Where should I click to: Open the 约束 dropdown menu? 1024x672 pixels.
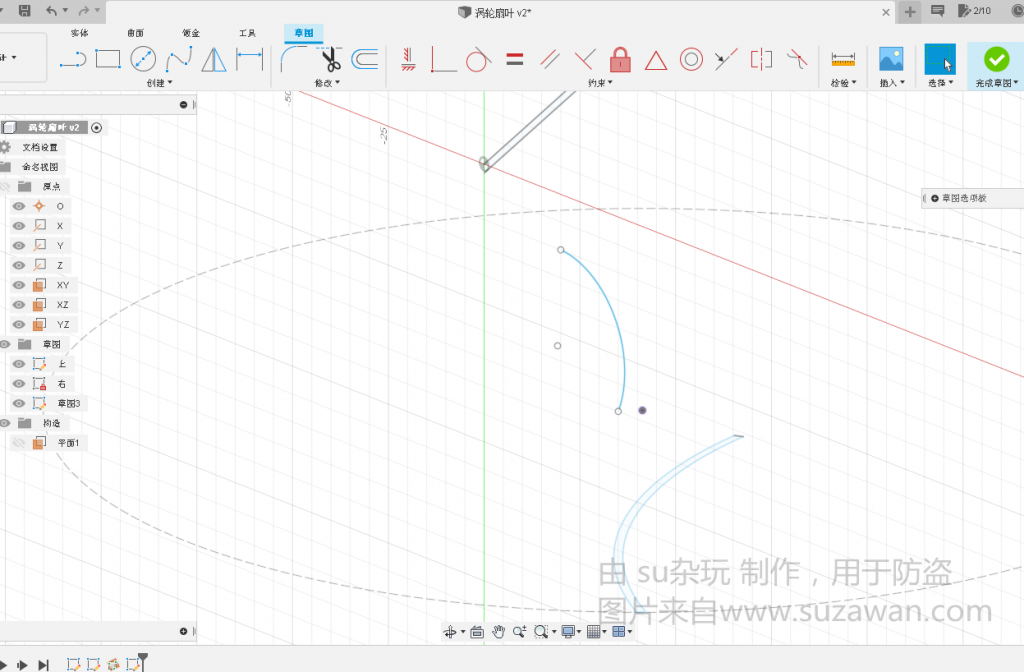point(600,83)
